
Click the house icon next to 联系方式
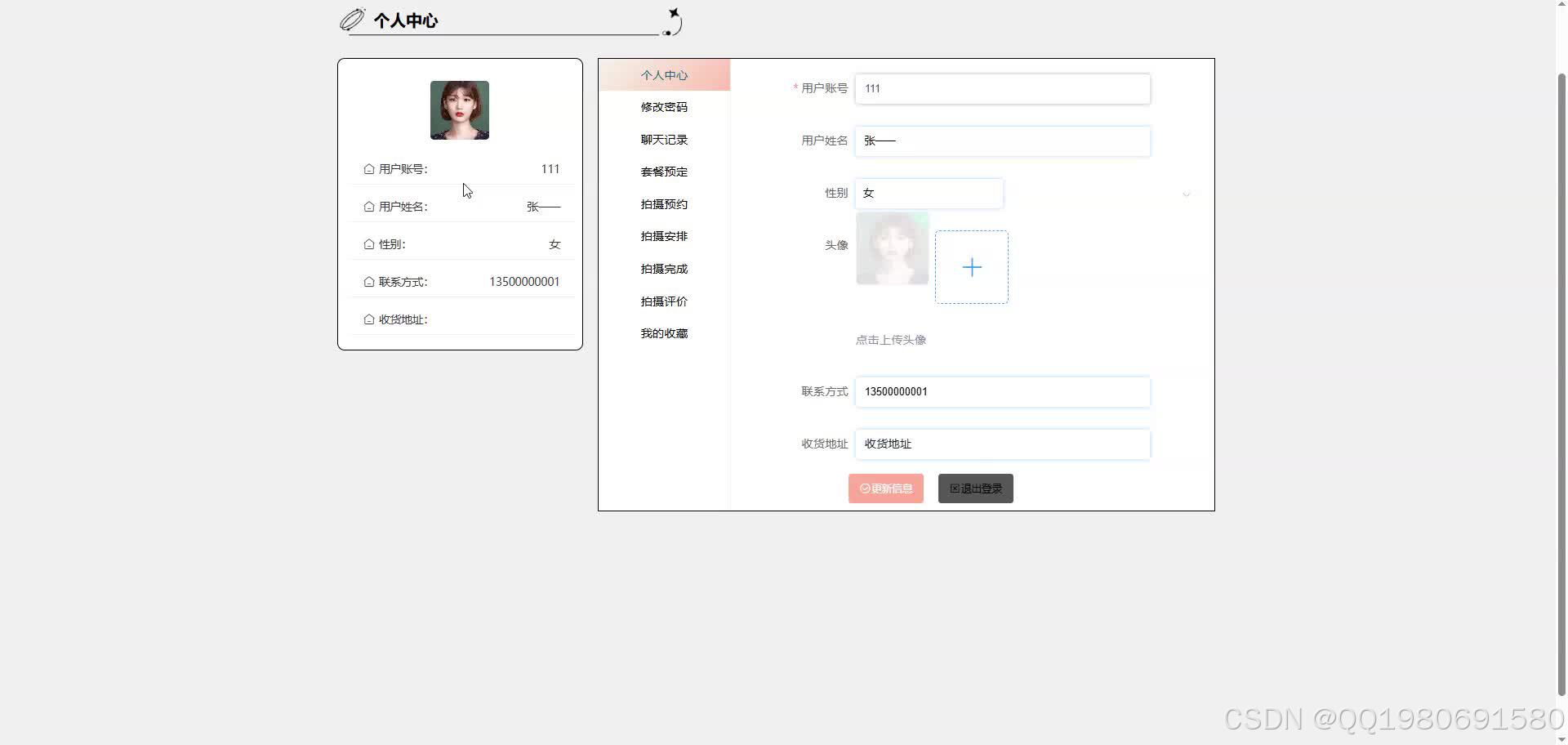tap(368, 281)
